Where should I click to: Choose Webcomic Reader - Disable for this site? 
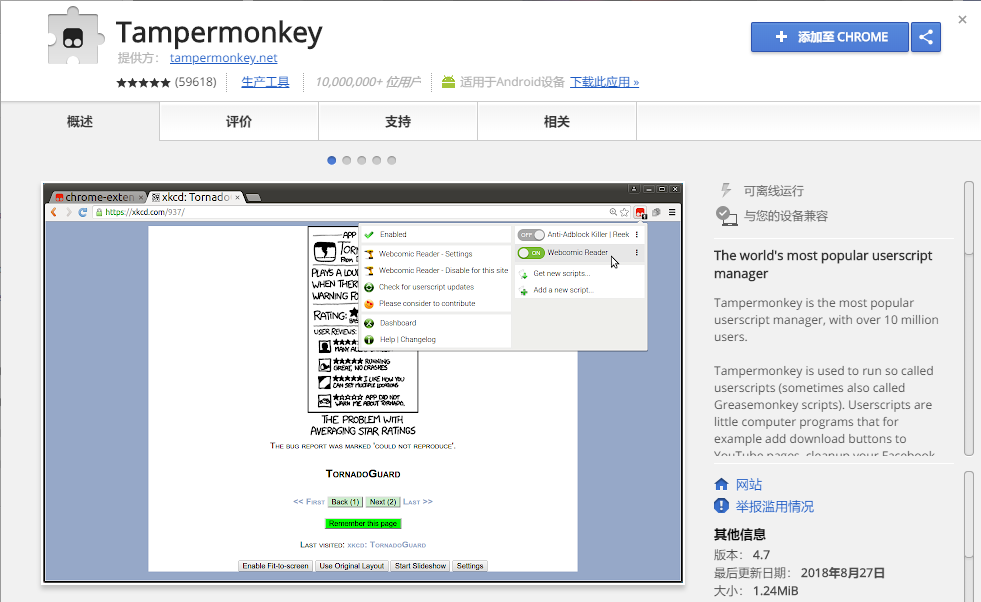pos(436,270)
